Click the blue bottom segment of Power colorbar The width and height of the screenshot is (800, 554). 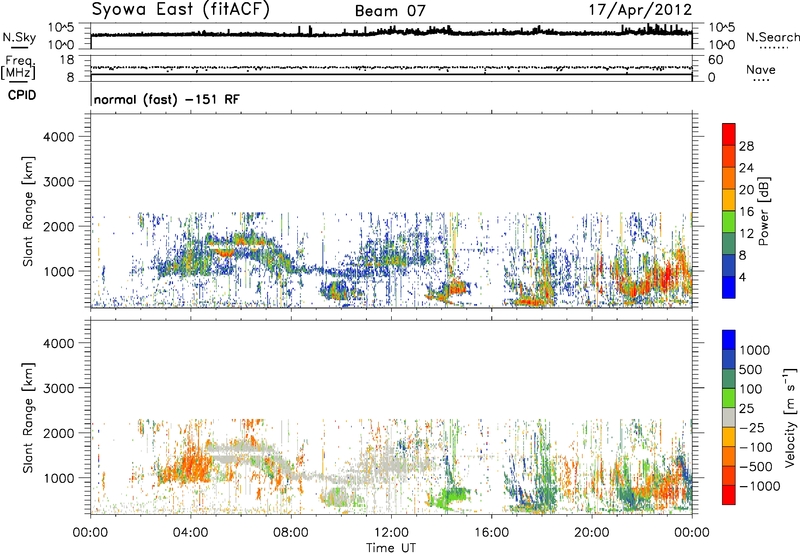coord(729,287)
